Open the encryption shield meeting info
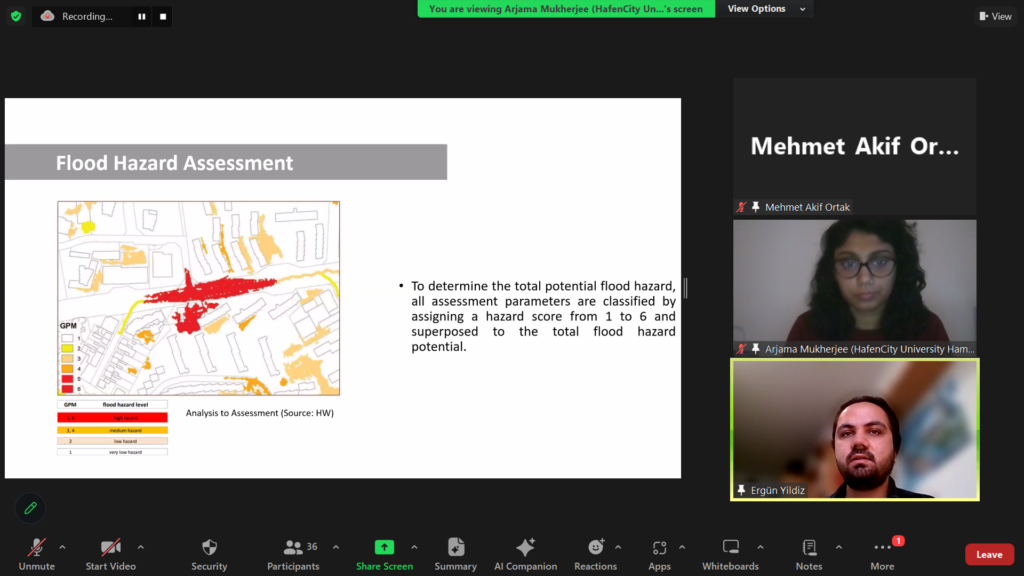The height and width of the screenshot is (576, 1024). (16, 16)
